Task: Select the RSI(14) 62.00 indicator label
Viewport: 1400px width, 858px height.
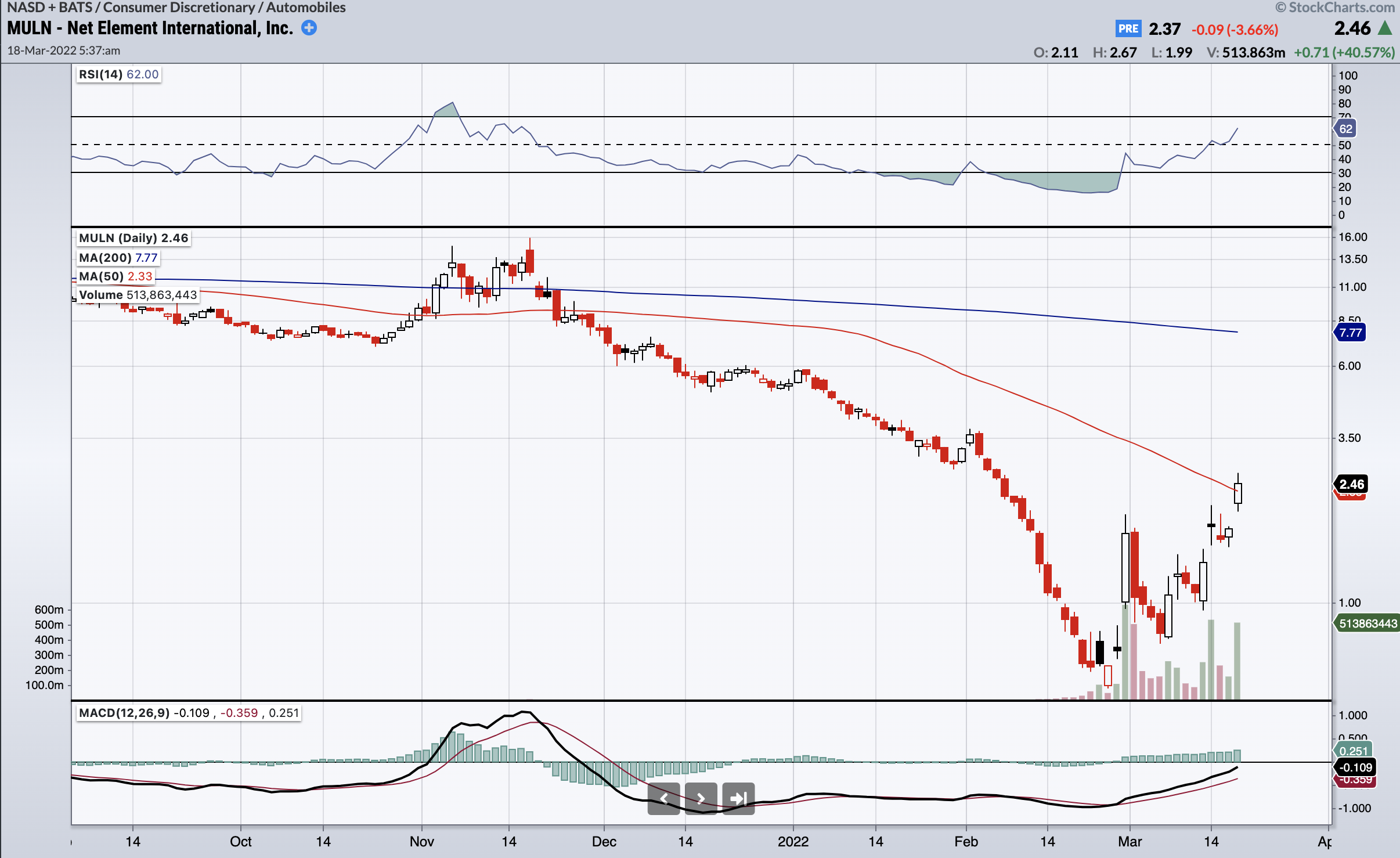Action: click(x=118, y=74)
